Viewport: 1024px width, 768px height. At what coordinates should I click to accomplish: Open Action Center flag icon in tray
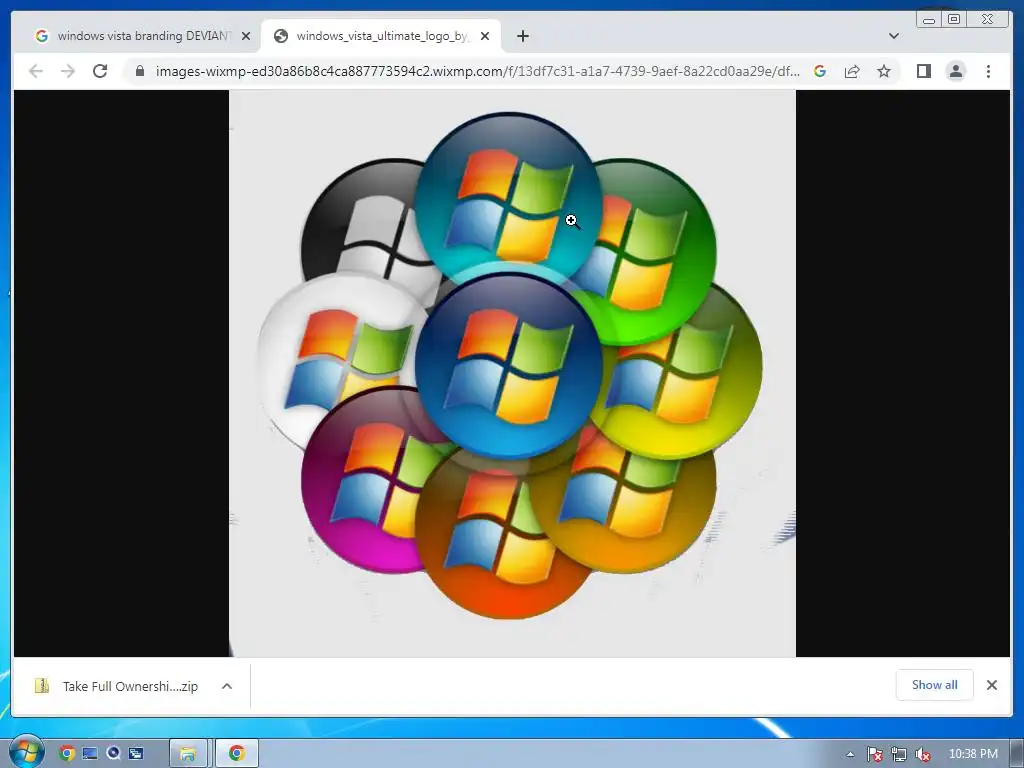(874, 754)
